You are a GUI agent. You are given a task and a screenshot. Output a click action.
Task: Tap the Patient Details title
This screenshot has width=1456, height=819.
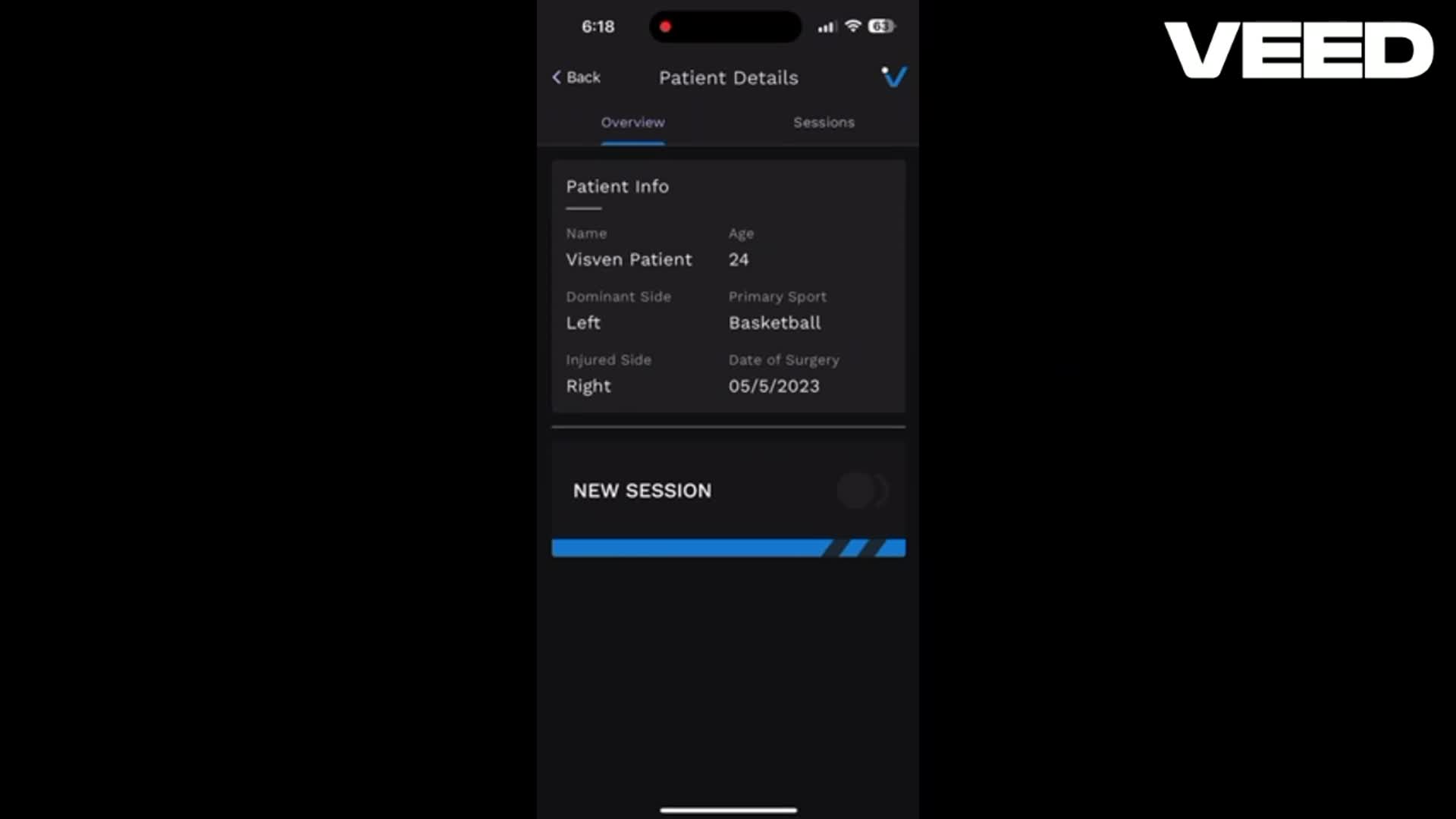pyautogui.click(x=728, y=77)
